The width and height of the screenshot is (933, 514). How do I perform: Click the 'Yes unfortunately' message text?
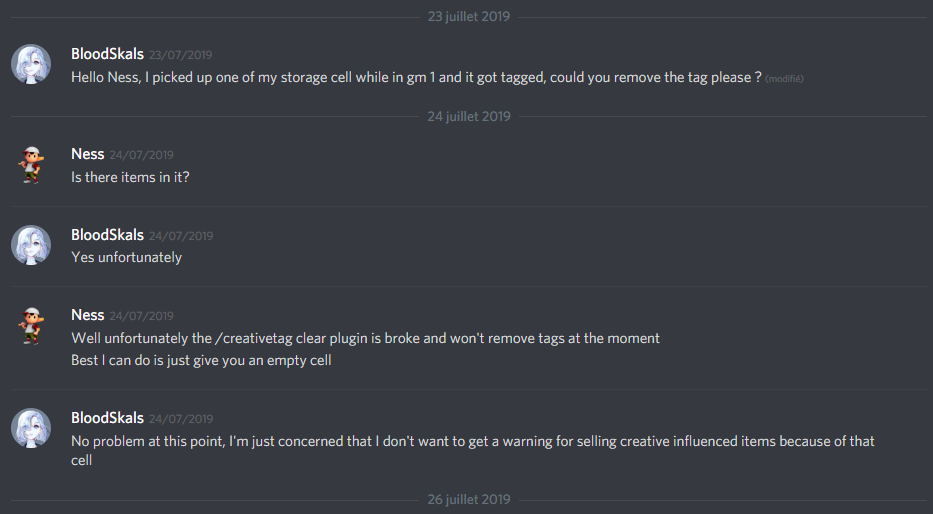click(x=126, y=257)
